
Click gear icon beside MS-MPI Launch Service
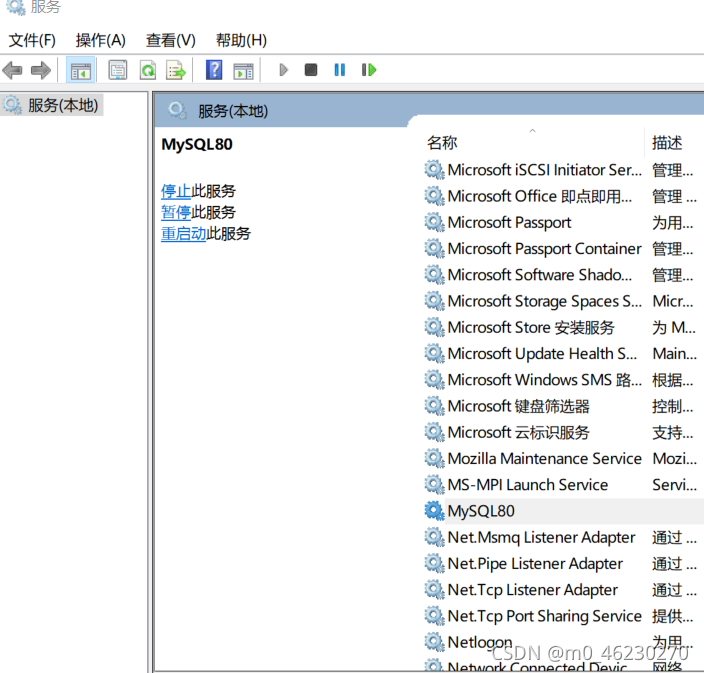(x=434, y=485)
